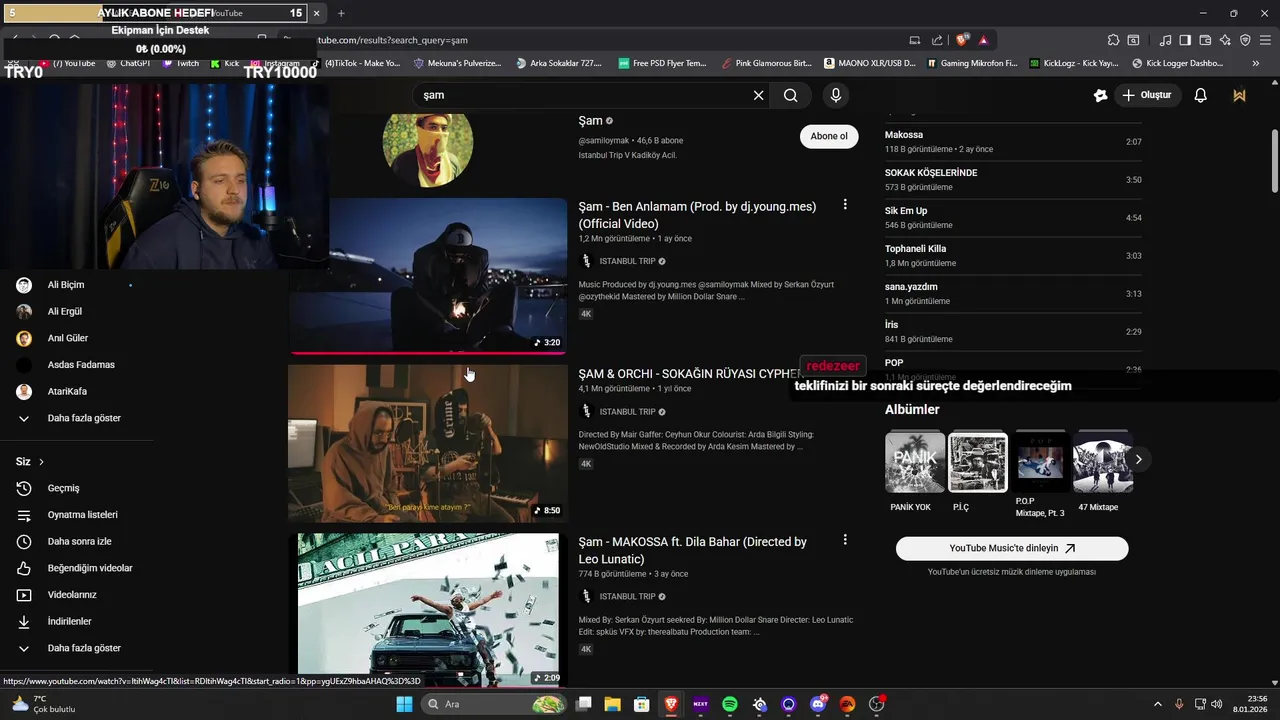This screenshot has width=1280, height=720.
Task: Click the Oluştur create button
Action: 1147,95
